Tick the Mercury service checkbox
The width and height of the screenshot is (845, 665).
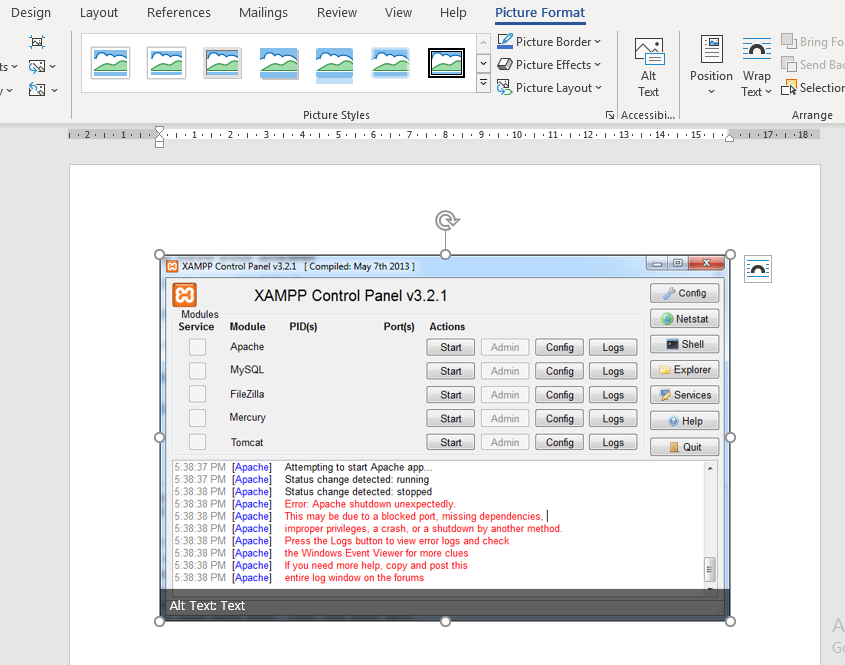click(x=197, y=418)
